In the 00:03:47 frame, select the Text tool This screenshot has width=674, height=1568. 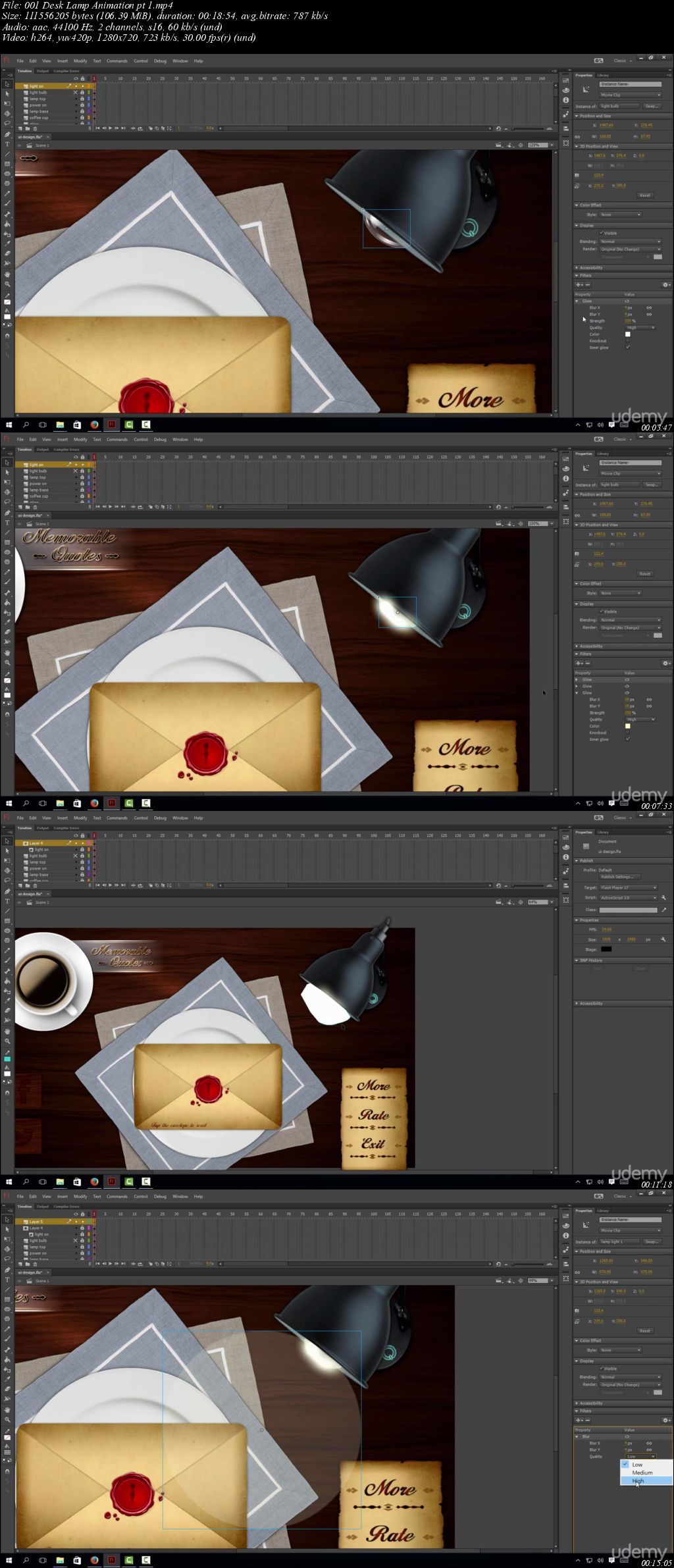tap(7, 144)
